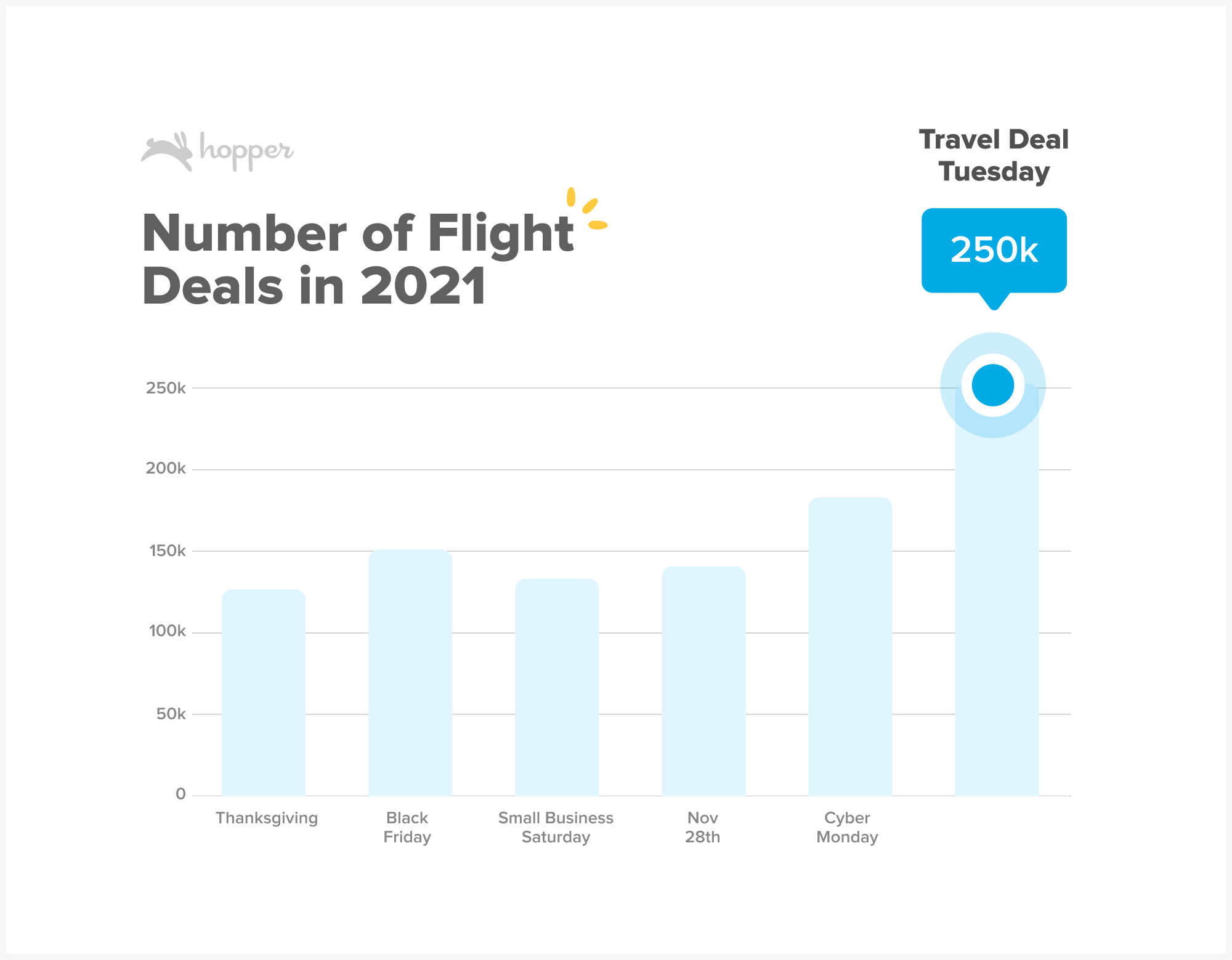Select the Small Business Saturday bar
Image resolution: width=1232 pixels, height=960 pixels.
pyautogui.click(x=557, y=687)
